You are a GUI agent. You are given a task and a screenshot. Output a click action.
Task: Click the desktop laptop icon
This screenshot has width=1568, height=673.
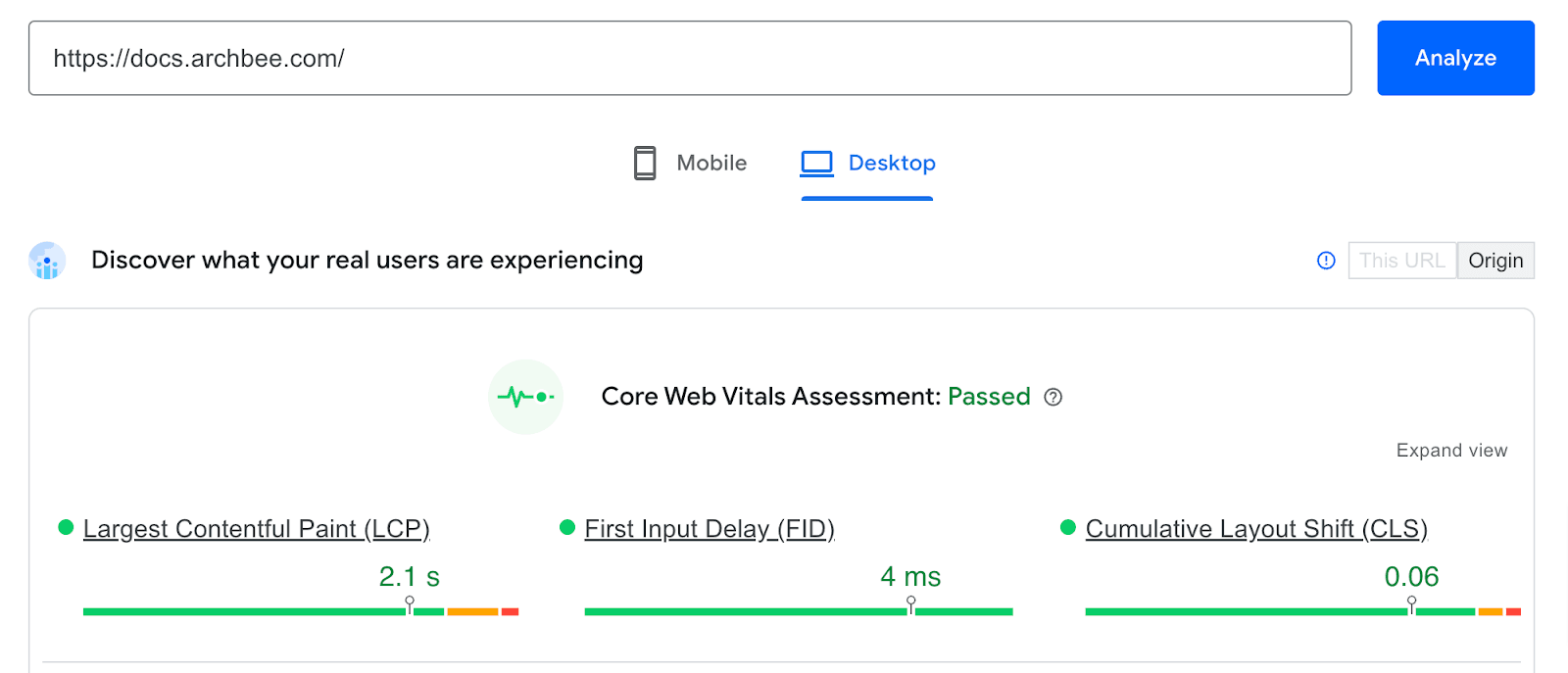816,163
